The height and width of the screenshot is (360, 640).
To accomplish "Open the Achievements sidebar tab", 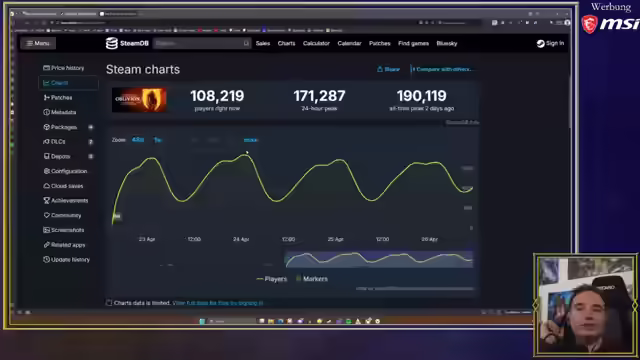I will [65, 200].
